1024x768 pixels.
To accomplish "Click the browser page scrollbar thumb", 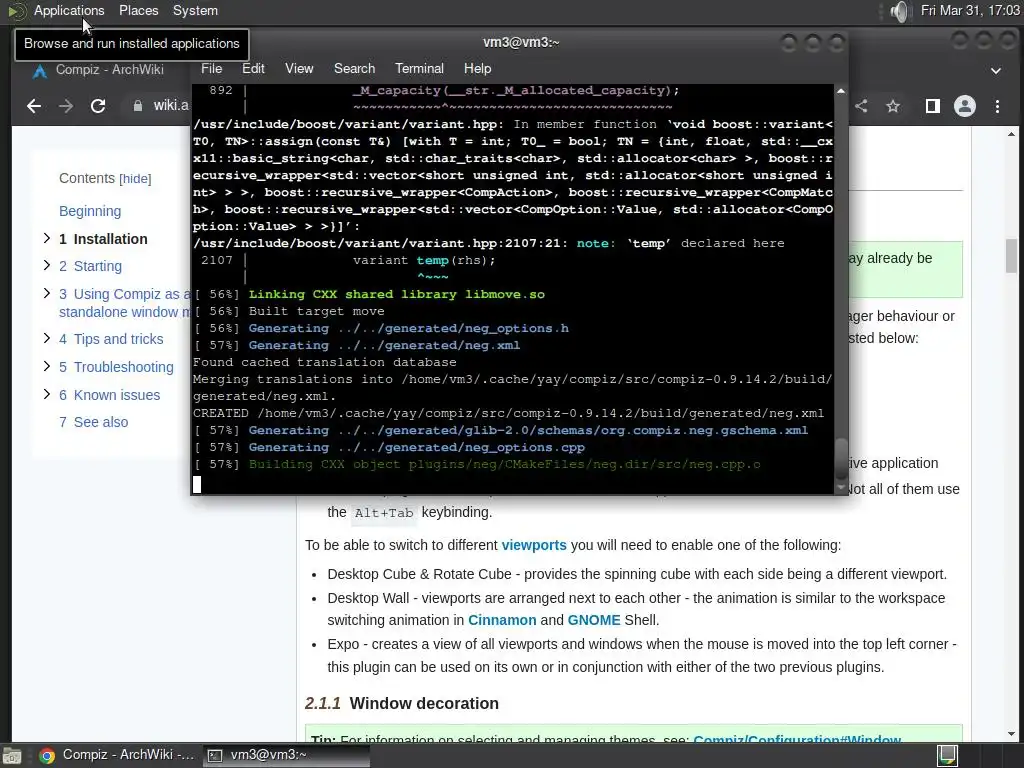I will tap(1011, 256).
